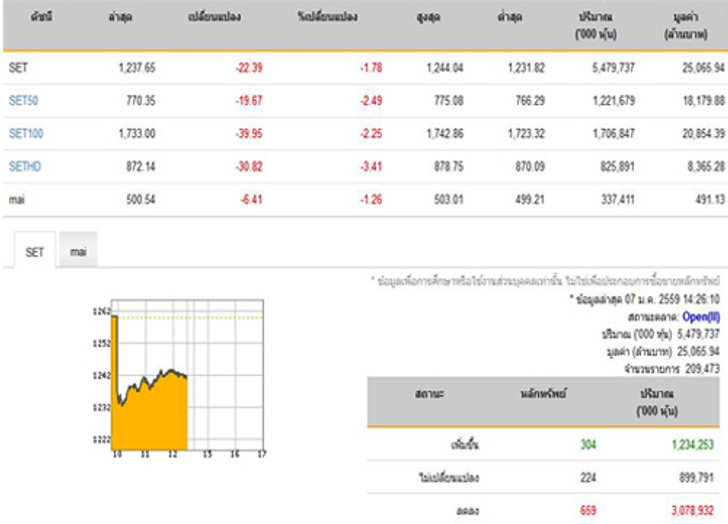Select mai low value 499.21

pyautogui.click(x=530, y=199)
